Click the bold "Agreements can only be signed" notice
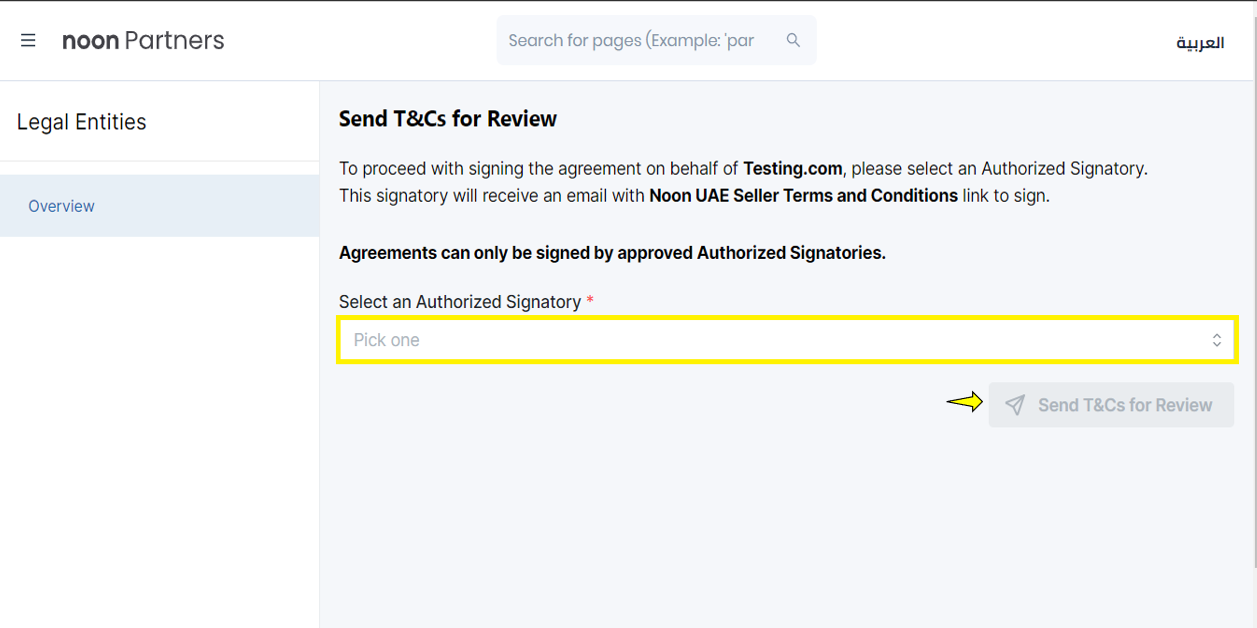This screenshot has height=628, width=1257. pyautogui.click(x=612, y=253)
